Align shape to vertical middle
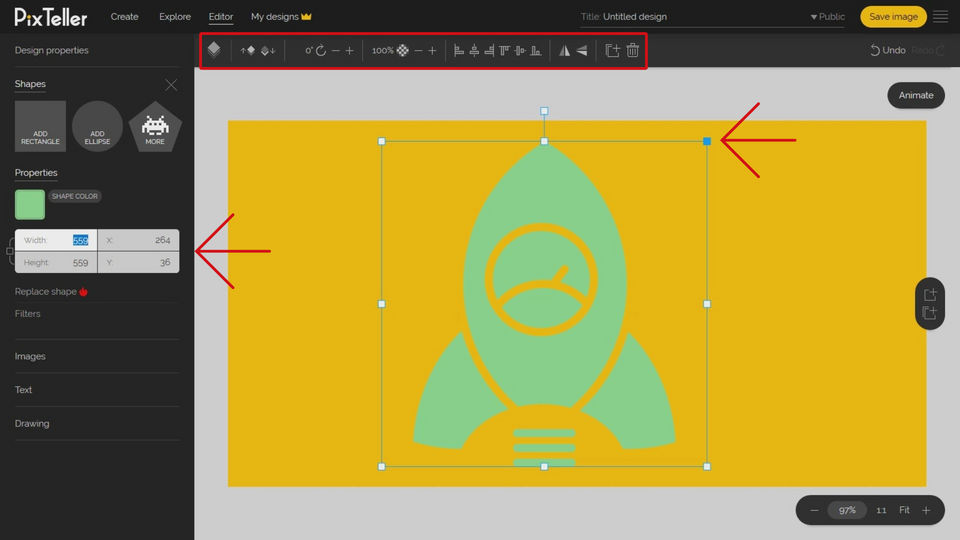The image size is (960, 540). pyautogui.click(x=520, y=50)
